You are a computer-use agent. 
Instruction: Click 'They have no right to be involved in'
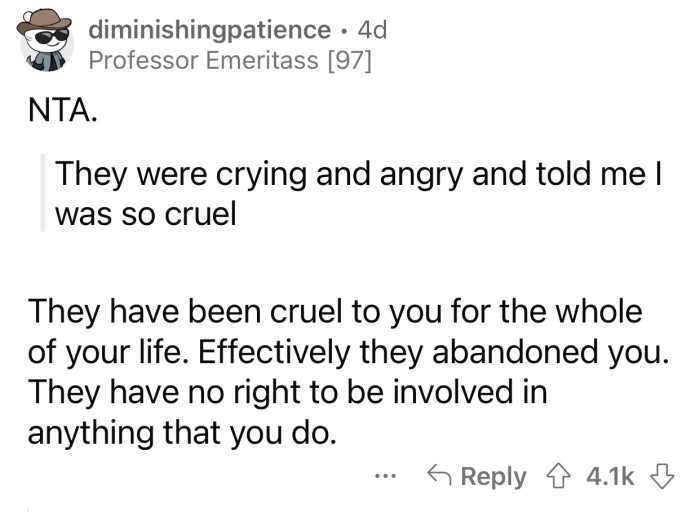pyautogui.click(x=287, y=392)
